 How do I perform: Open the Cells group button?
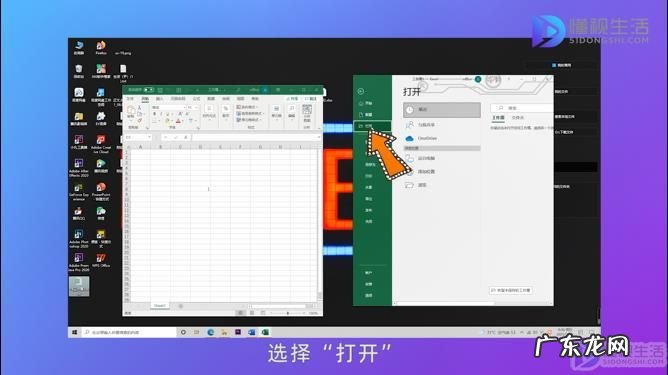pos(276,112)
